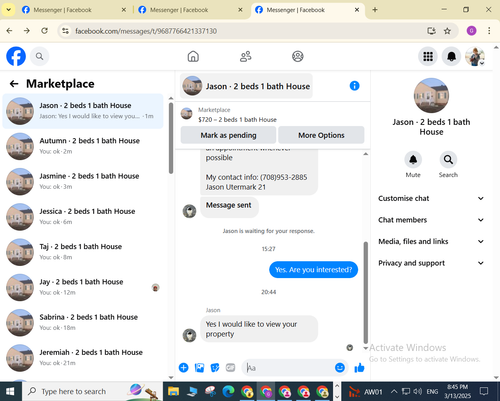The height and width of the screenshot is (401, 500).
Task: Open Sabrina's 2 beds 1 bath conversation
Action: (x=83, y=323)
